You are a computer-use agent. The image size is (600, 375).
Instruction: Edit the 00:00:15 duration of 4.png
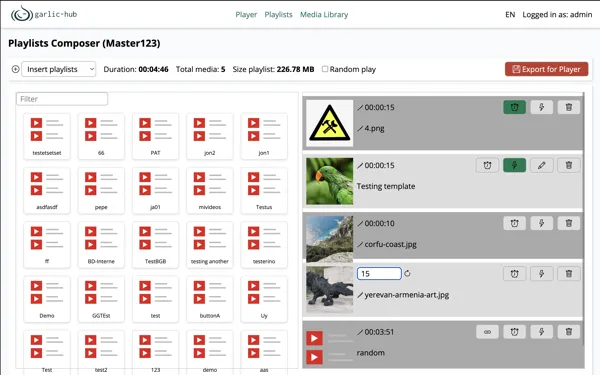click(376, 108)
